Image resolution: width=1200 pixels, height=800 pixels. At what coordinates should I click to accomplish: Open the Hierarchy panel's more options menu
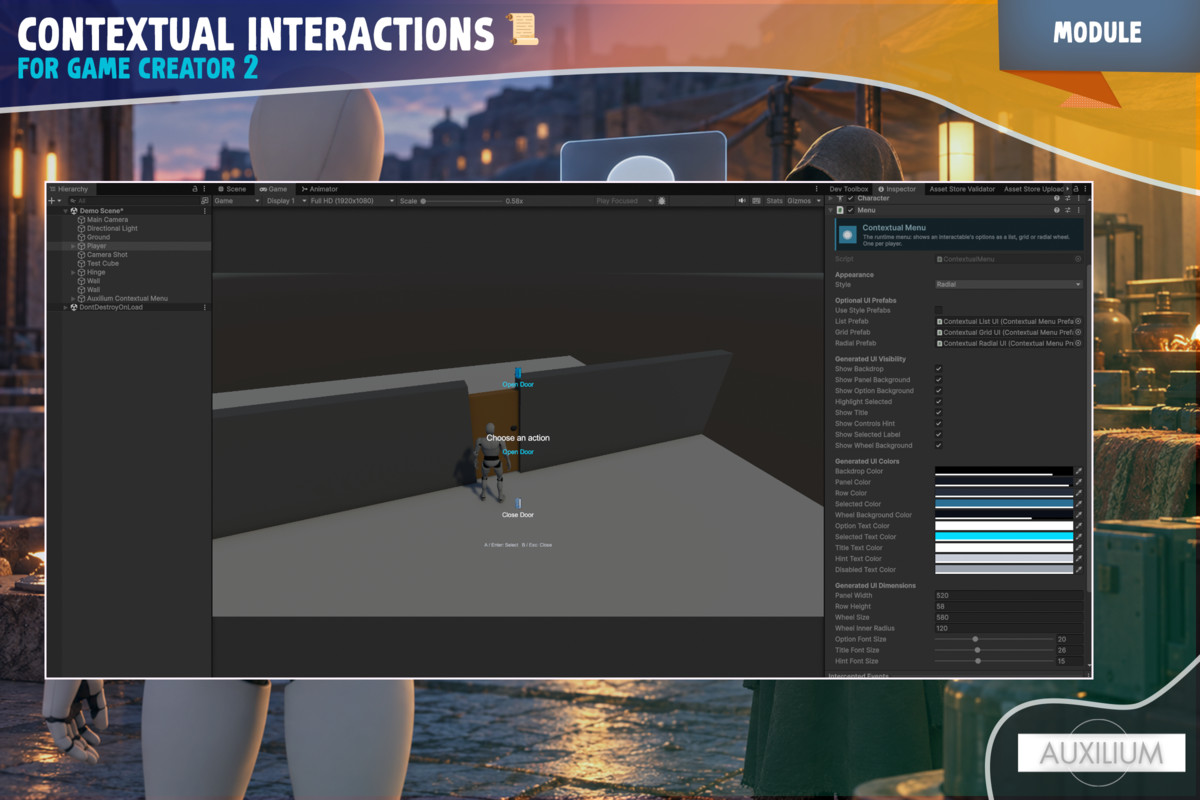[x=205, y=189]
